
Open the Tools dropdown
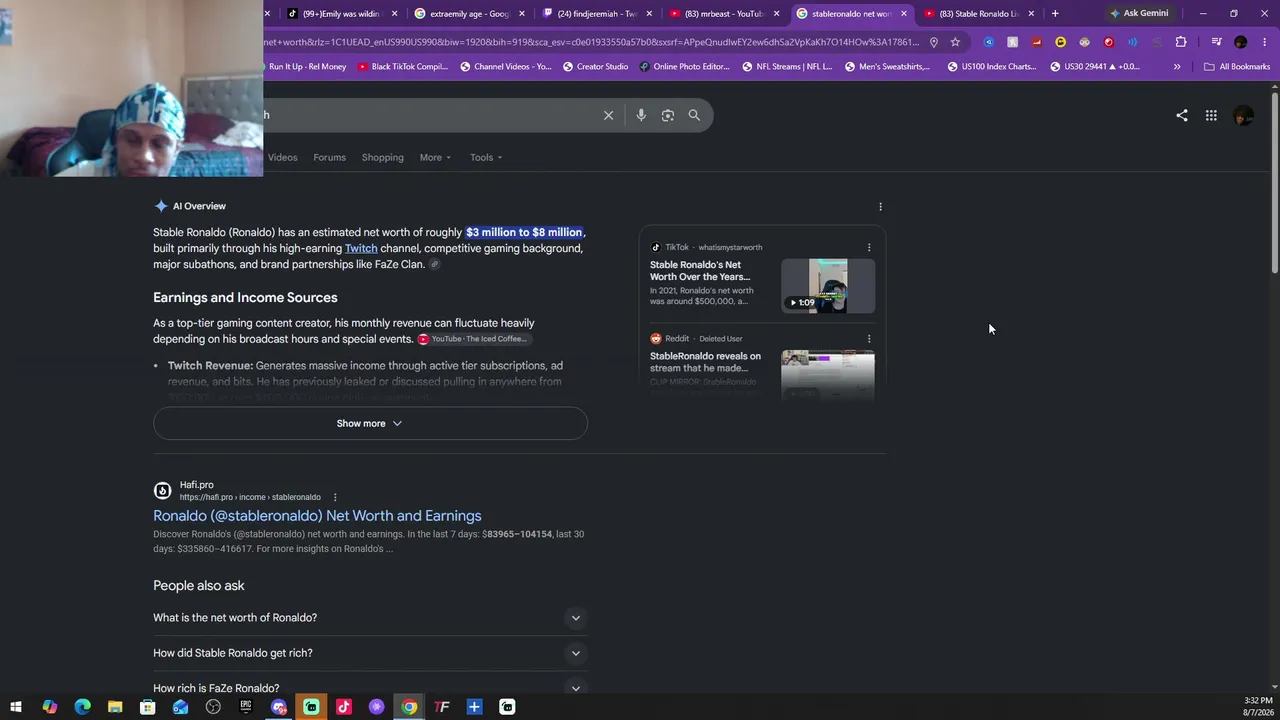pyautogui.click(x=486, y=157)
